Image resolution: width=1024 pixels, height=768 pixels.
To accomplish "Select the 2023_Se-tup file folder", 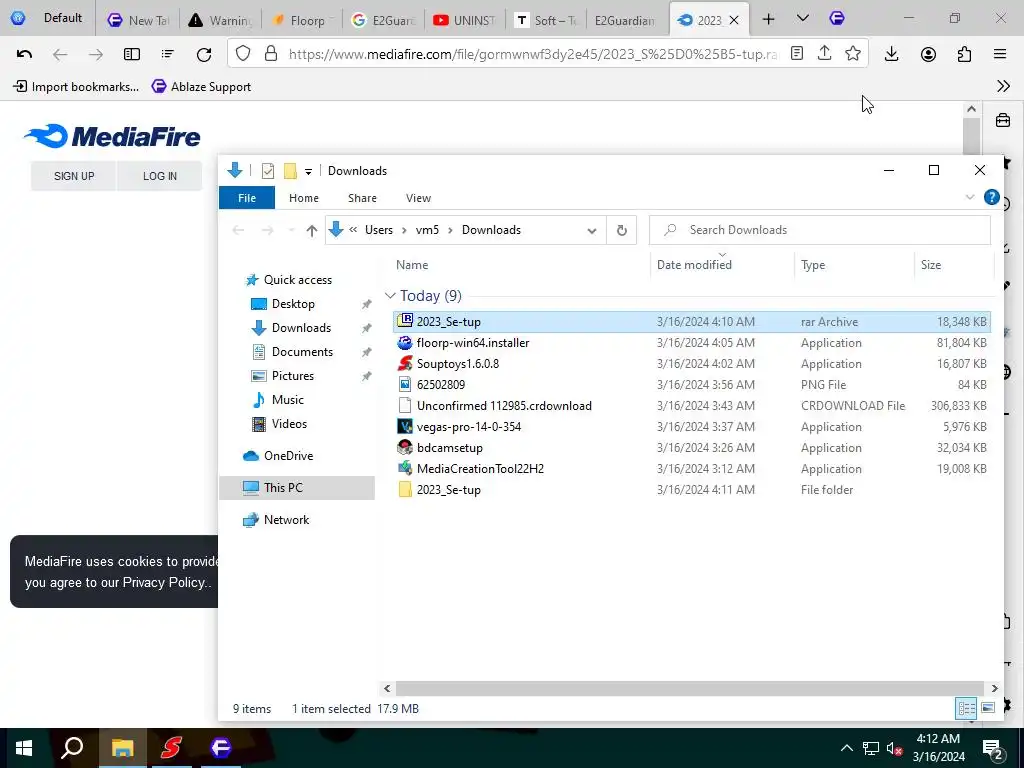I will 692,490.
